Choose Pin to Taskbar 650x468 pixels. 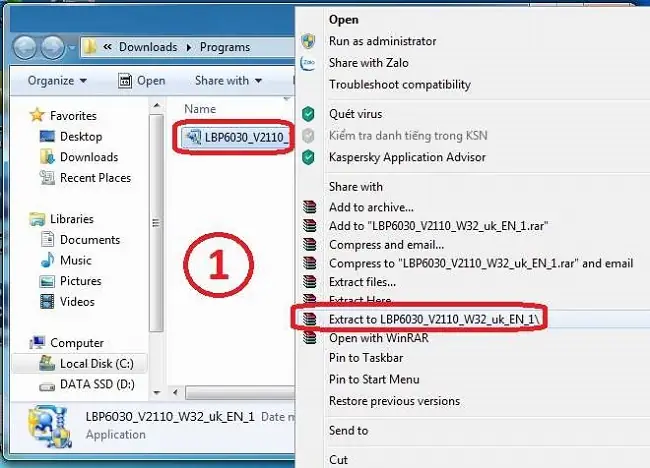point(366,358)
